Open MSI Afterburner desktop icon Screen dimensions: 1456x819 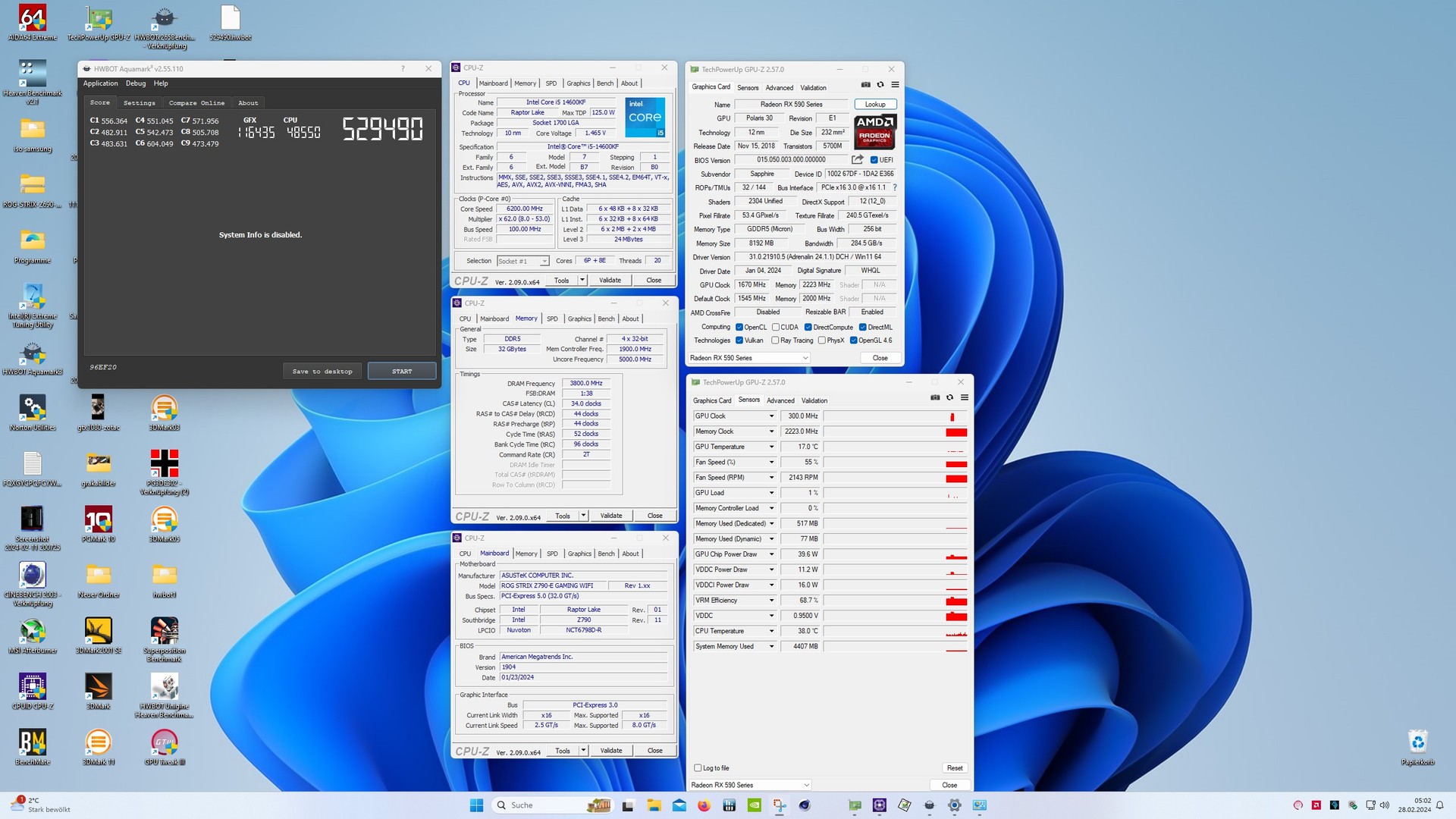click(x=33, y=636)
